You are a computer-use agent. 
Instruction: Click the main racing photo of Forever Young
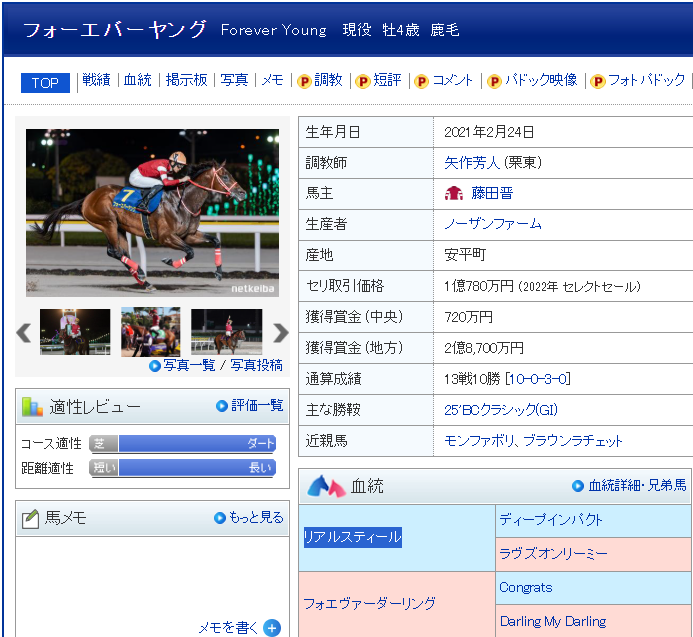point(152,212)
